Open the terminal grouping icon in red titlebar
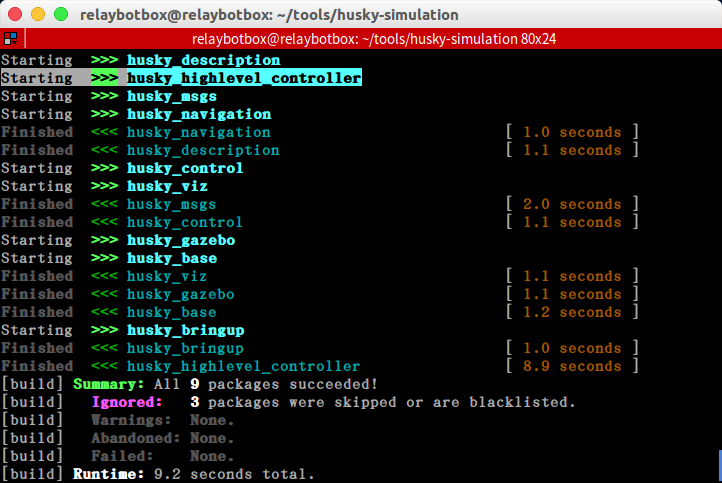This screenshot has height=483, width=722. point(11,39)
